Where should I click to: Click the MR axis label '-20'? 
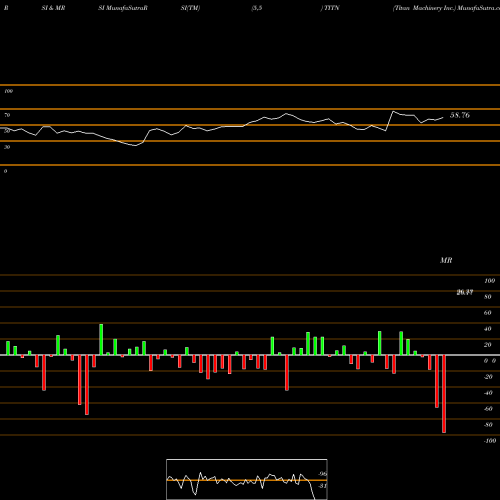click(x=488, y=377)
